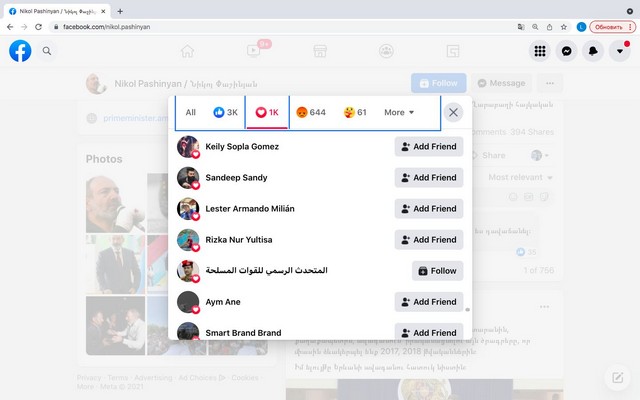
Task: Expand the More reactions dropdown
Action: coord(399,112)
